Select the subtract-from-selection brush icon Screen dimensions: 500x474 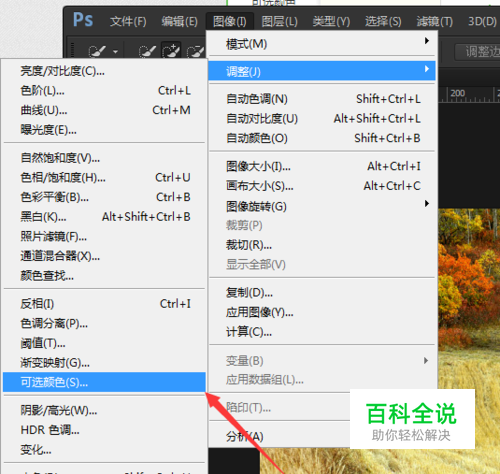(196, 52)
